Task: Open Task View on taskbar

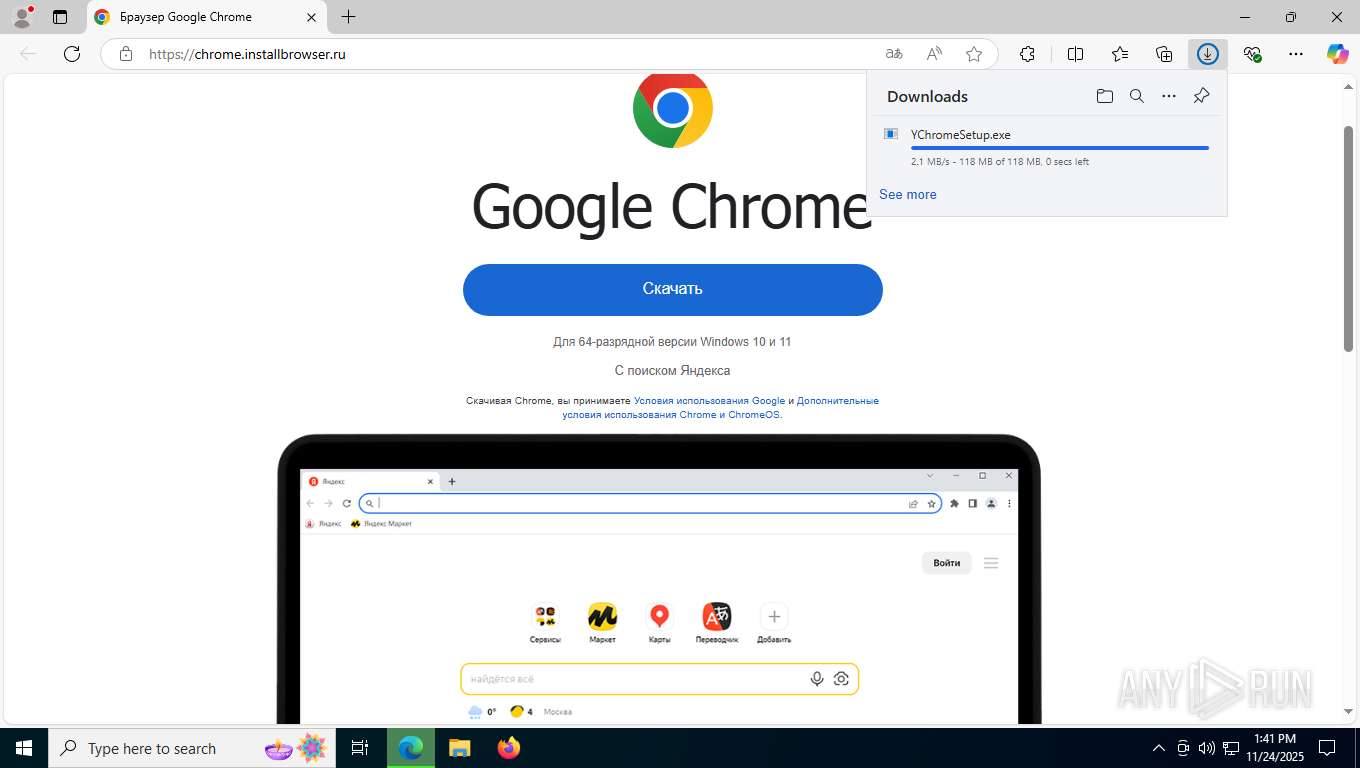Action: [x=360, y=748]
